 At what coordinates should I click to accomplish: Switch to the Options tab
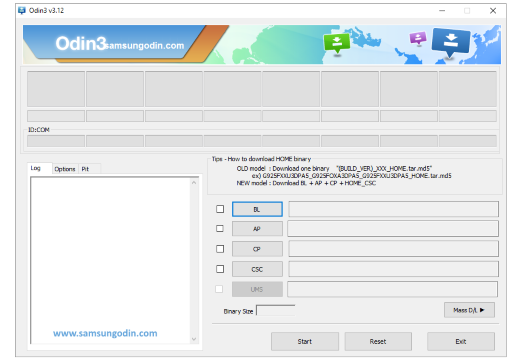[65, 169]
